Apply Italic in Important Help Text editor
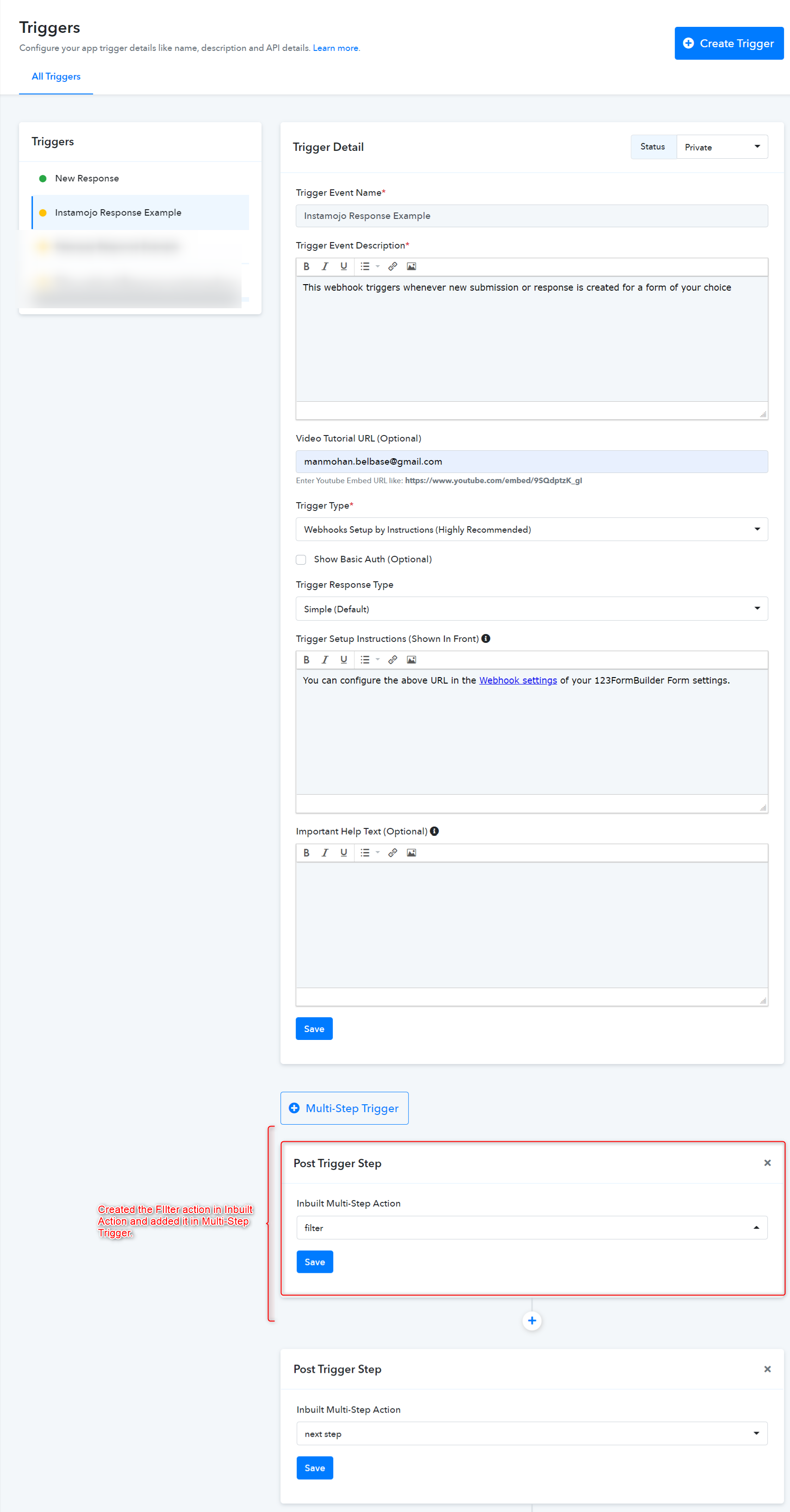This screenshot has width=790, height=1512. coord(324,853)
